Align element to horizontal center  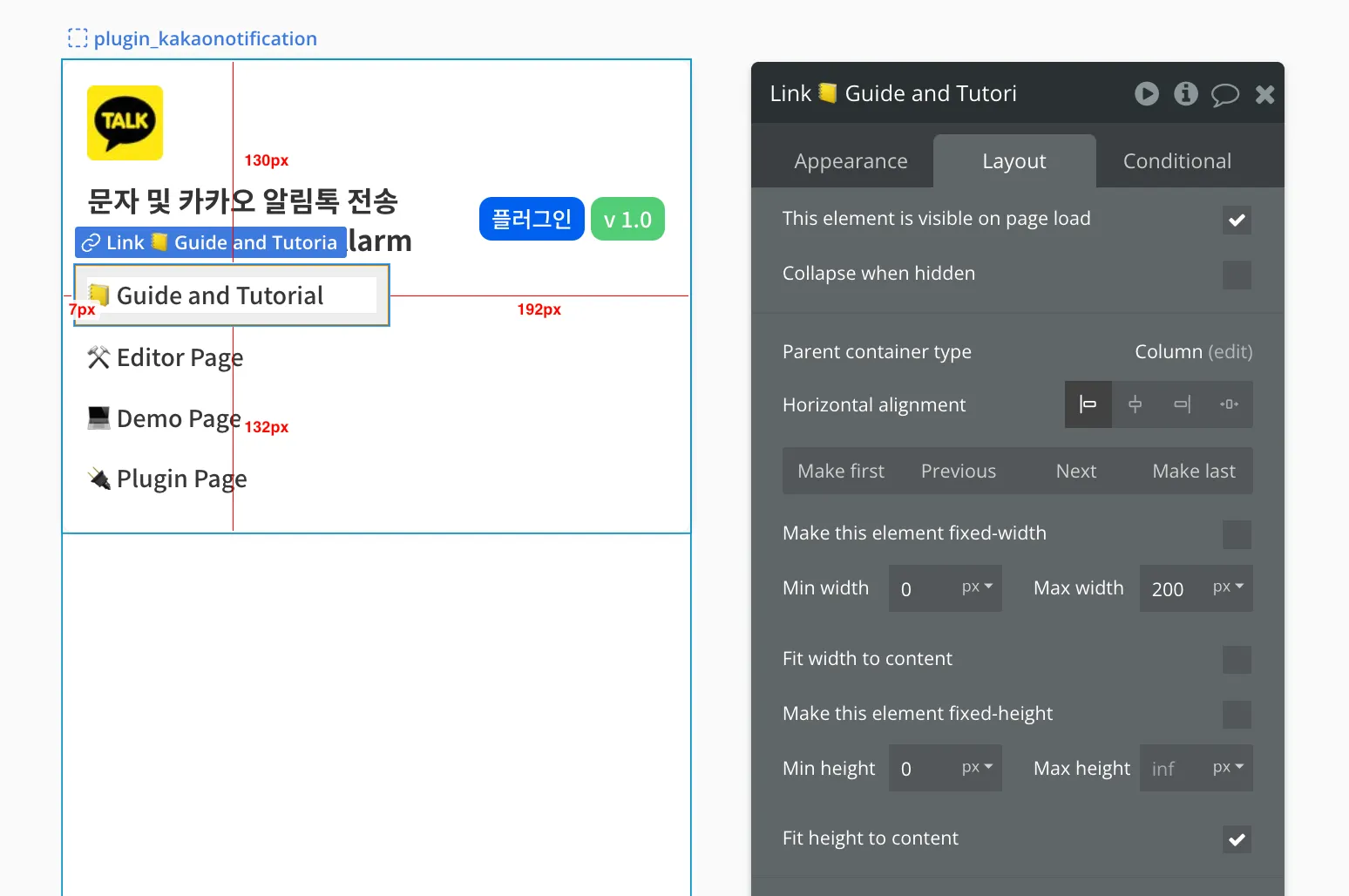1135,404
